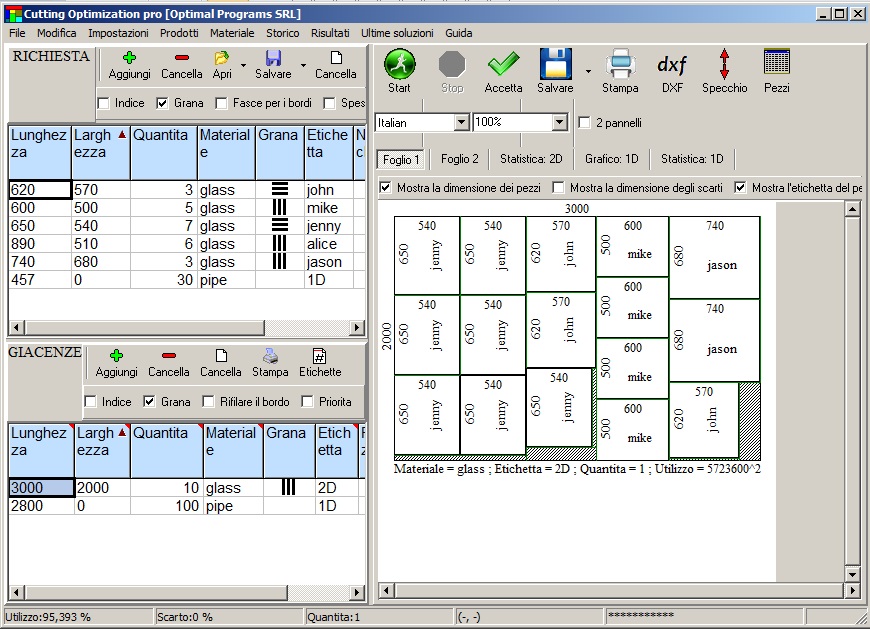Enable Rifilare il bordo checkbox

click(209, 402)
